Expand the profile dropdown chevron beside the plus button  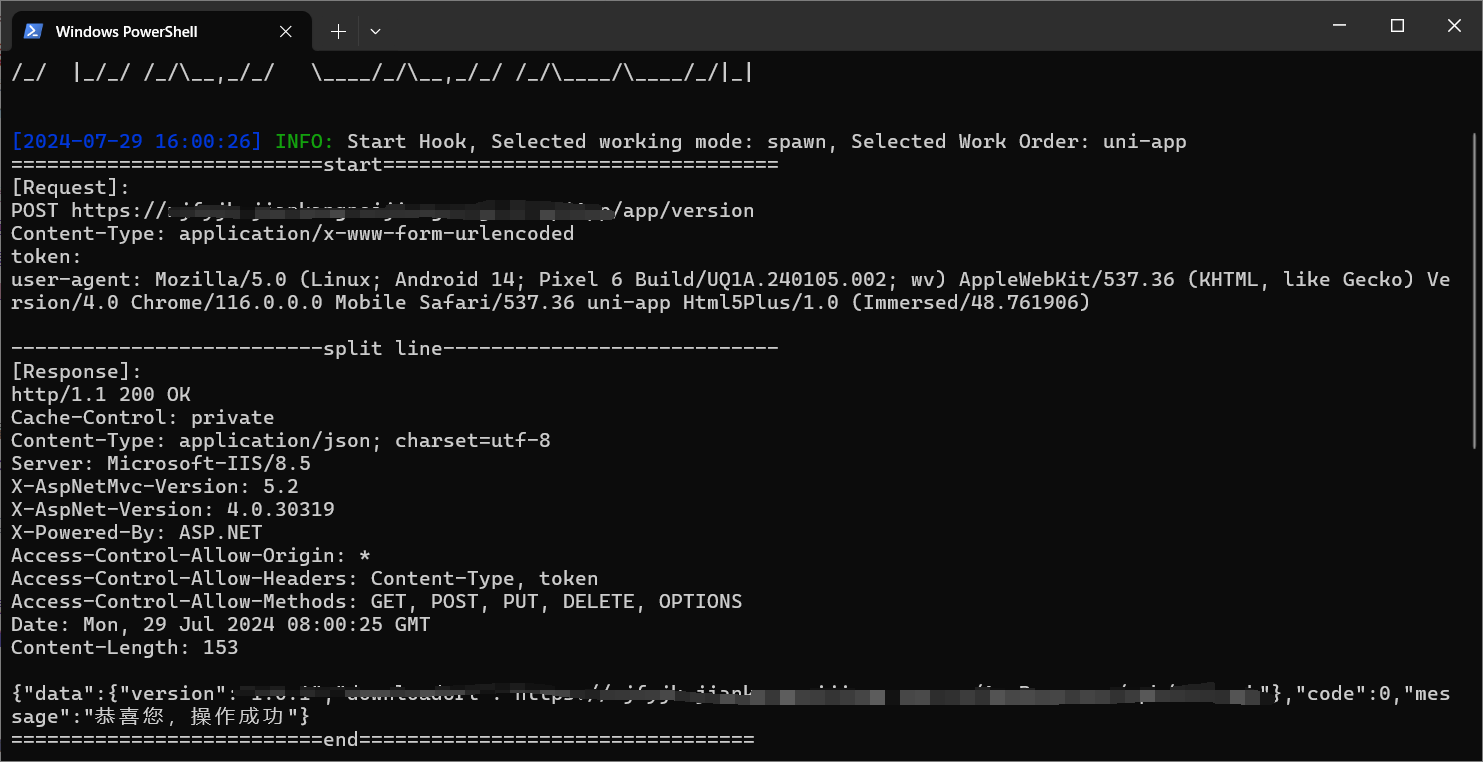pos(375,31)
